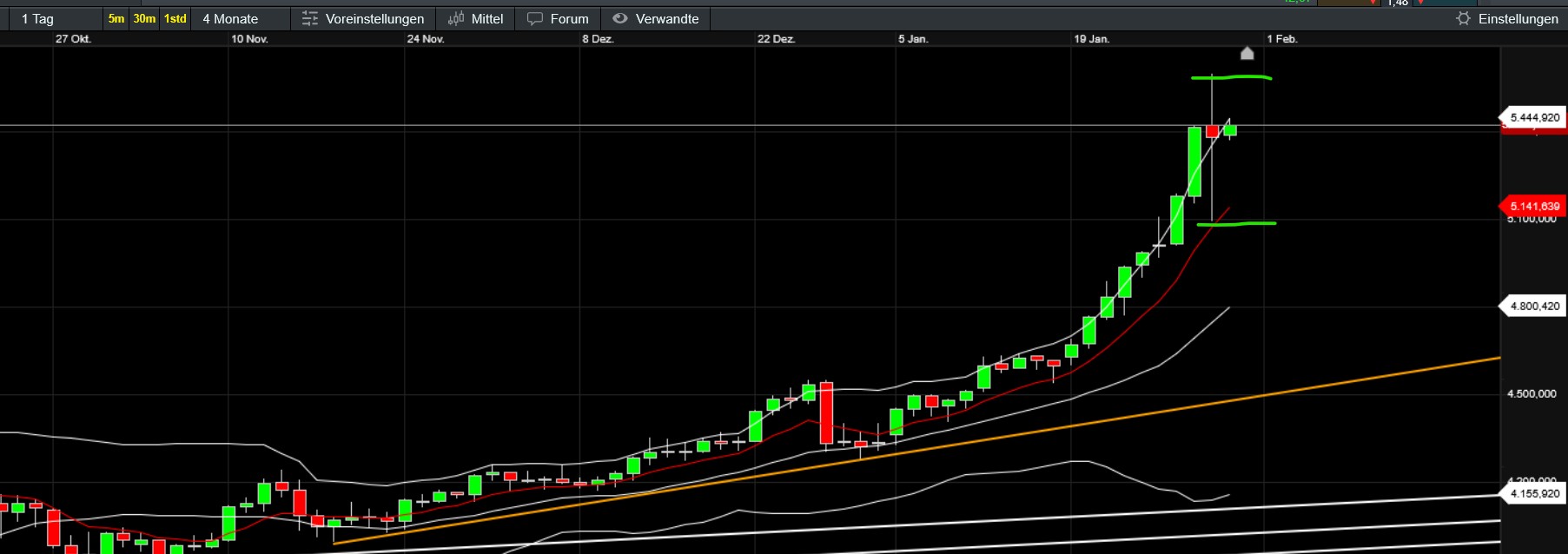Click the Einstellungen gear icon
The height and width of the screenshot is (554, 1568).
point(1464,19)
